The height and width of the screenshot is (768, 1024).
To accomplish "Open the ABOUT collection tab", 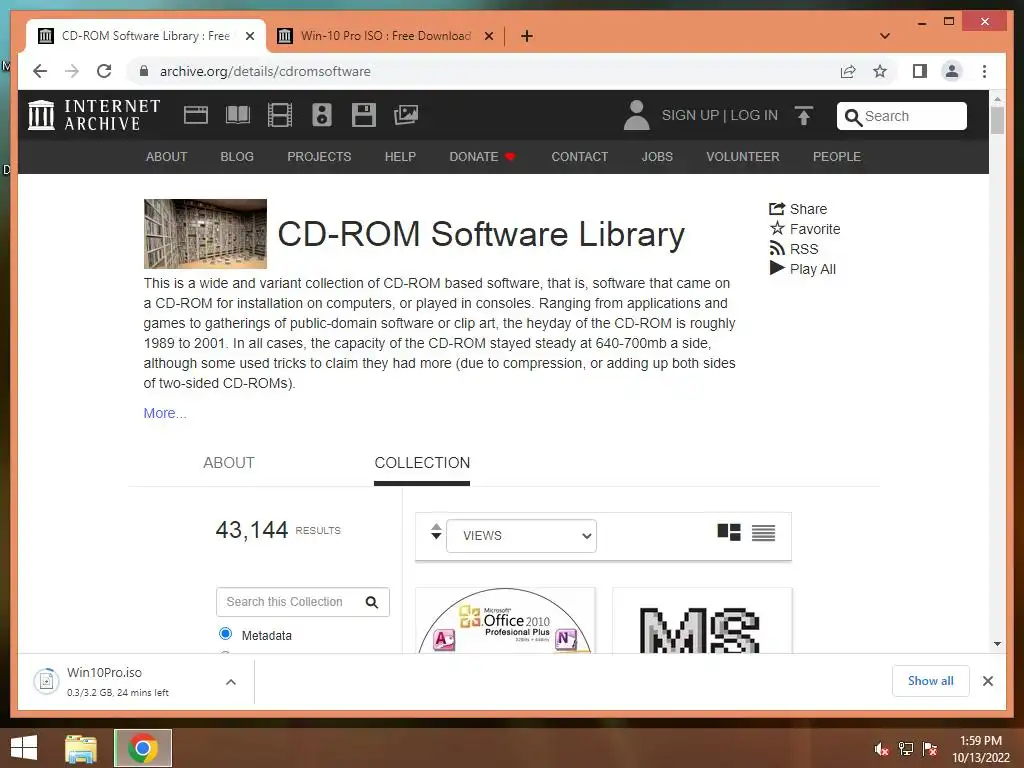I will 229,462.
